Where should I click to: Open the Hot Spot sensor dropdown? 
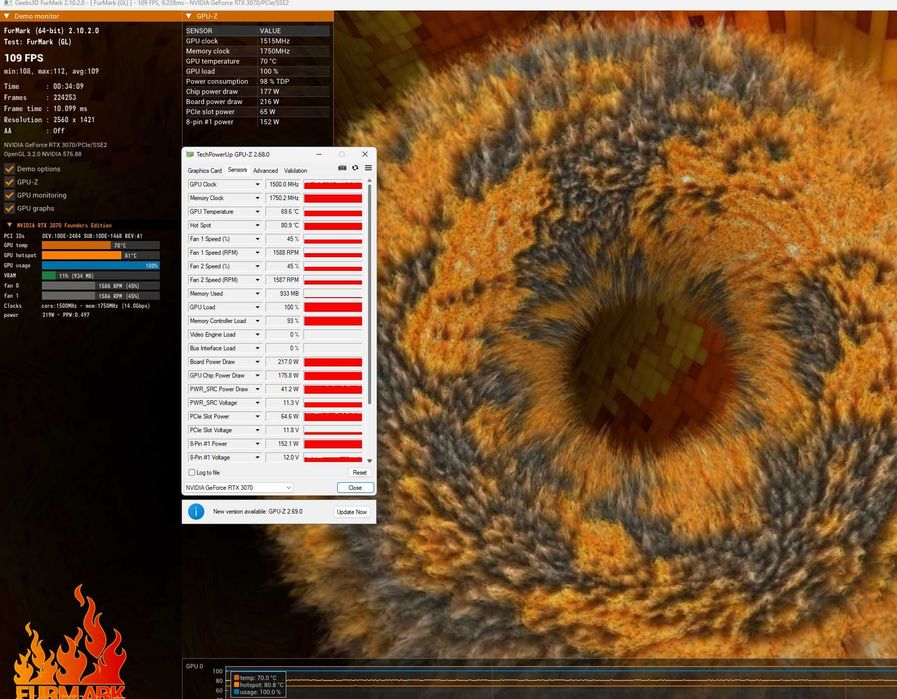[x=257, y=225]
